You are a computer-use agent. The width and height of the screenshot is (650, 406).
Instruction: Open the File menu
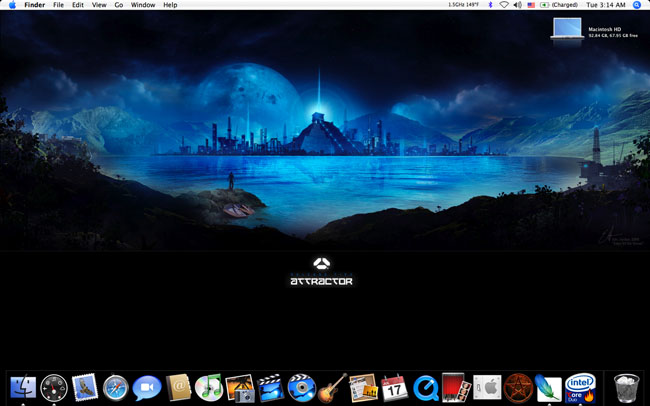click(58, 5)
